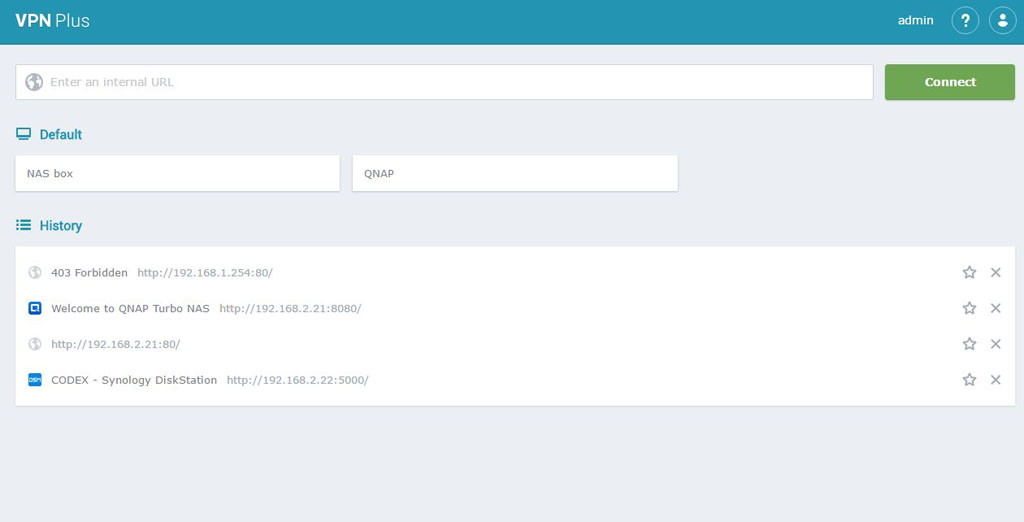Star the CODEX Synology DiskStation entry
Screen dimensions: 1024x522
(969, 380)
